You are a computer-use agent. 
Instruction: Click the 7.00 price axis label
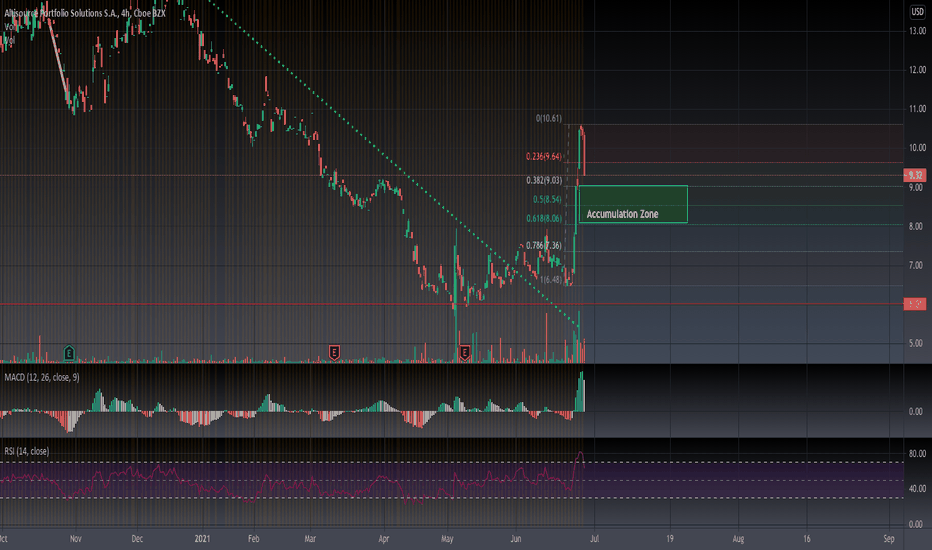917,265
